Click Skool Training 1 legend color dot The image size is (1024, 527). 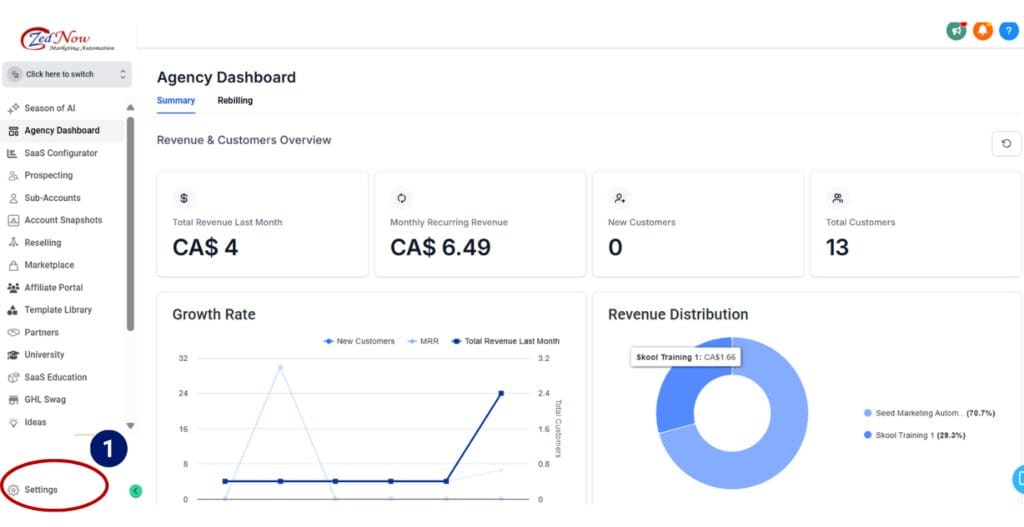[867, 435]
